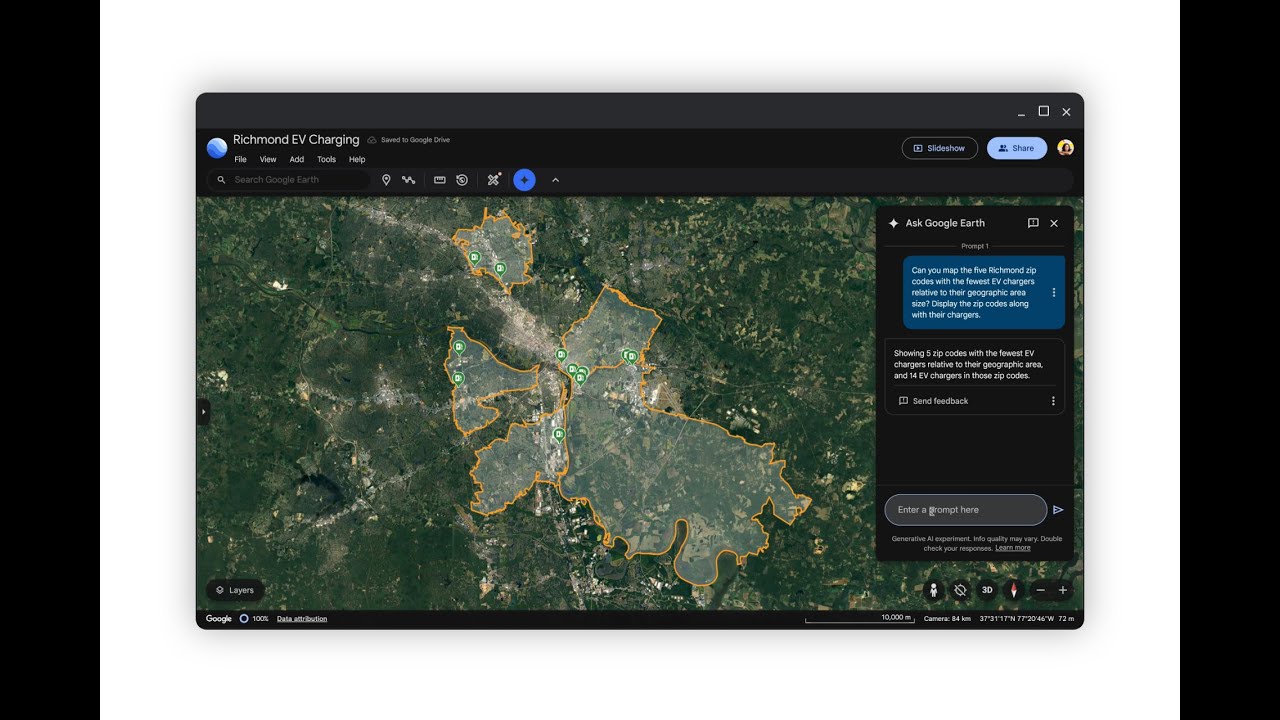The image size is (1280, 720).
Task: Open the Layers panel
Action: [235, 590]
